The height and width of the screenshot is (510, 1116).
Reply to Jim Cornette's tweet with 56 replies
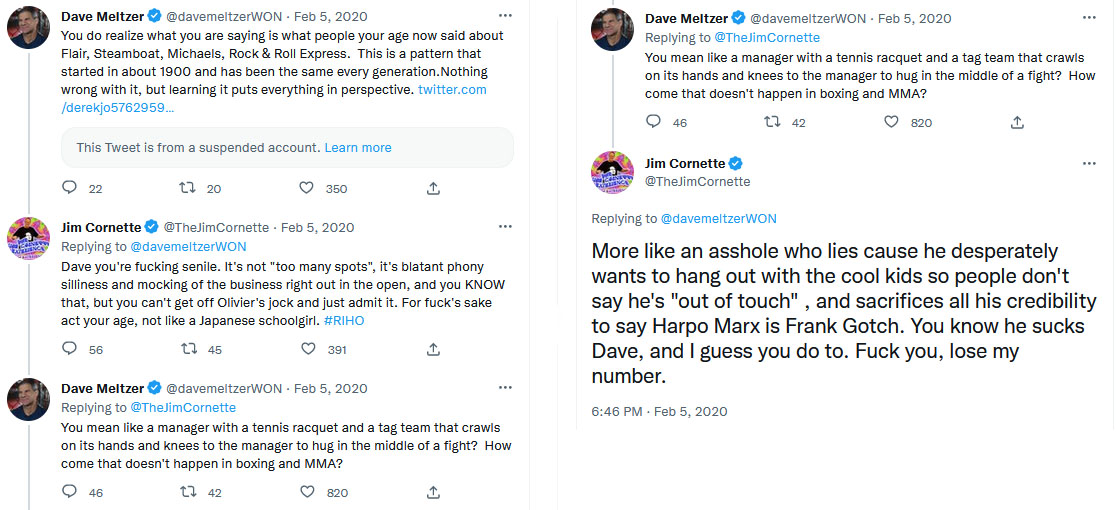click(69, 349)
